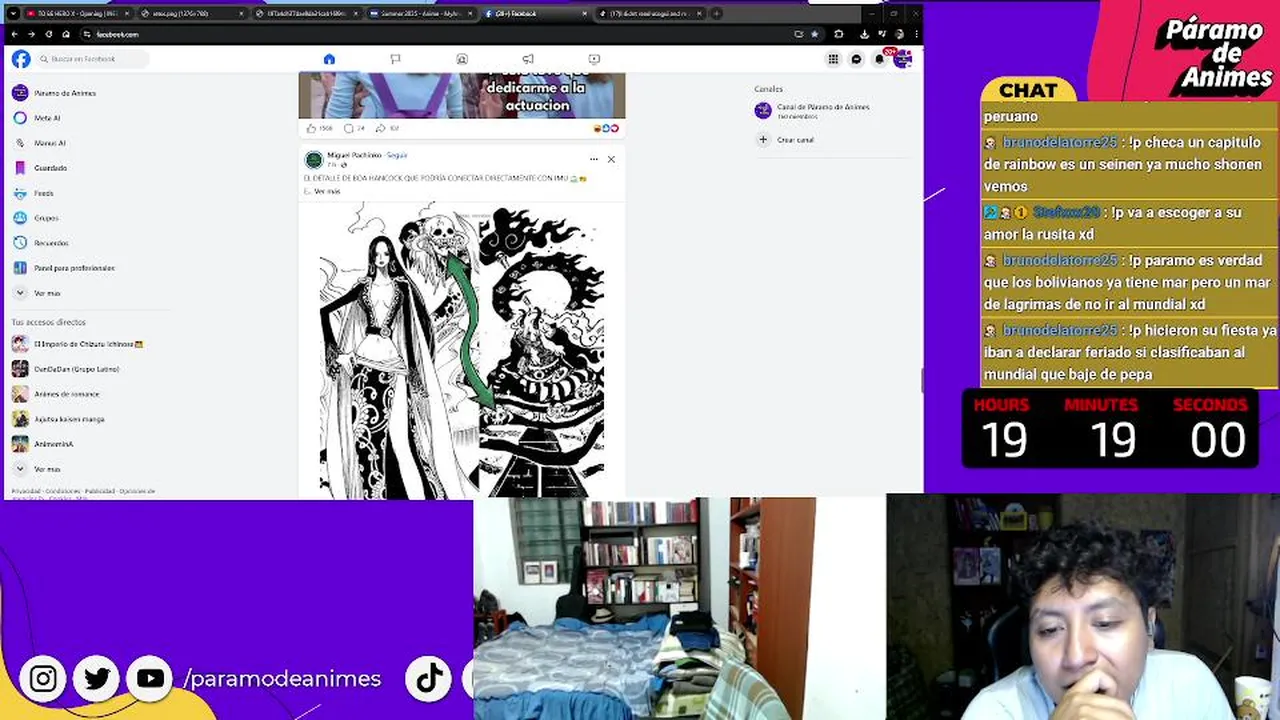This screenshot has width=1280, height=720.
Task: Click Privacidad link in sidebar footer
Action: click(25, 491)
